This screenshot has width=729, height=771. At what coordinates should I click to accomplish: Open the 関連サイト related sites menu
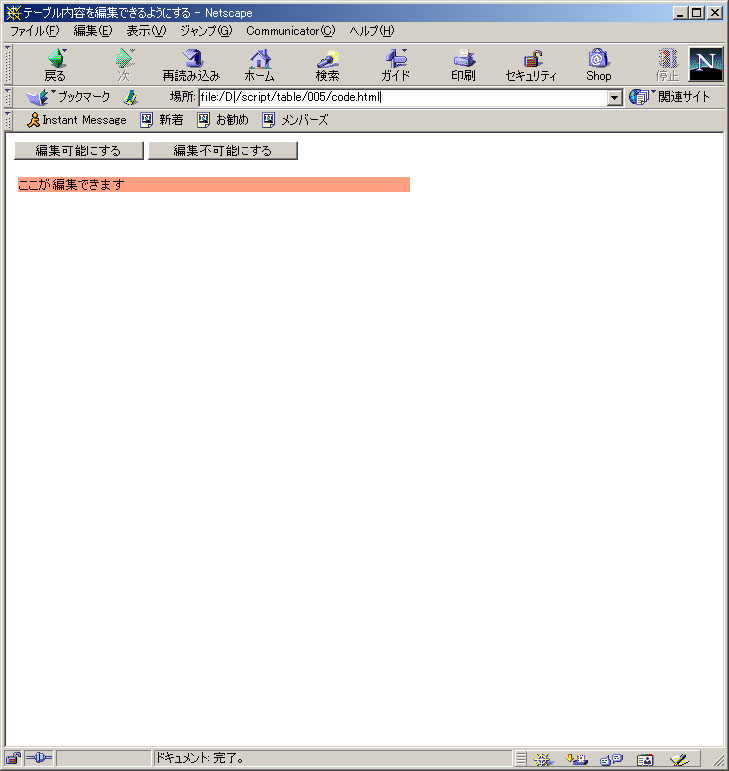click(x=670, y=97)
